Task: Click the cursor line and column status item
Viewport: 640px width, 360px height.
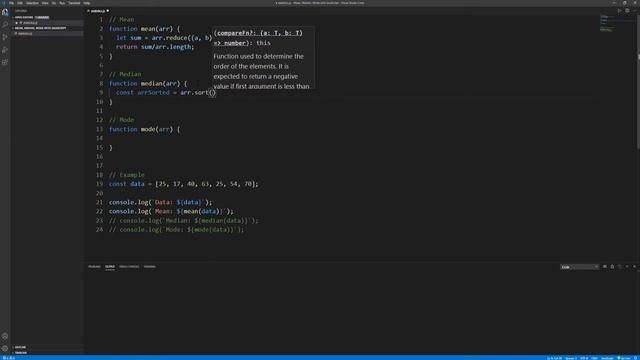Action: (554, 358)
